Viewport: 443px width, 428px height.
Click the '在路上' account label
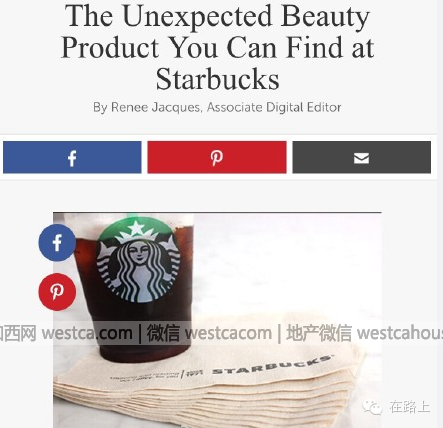coord(409,407)
